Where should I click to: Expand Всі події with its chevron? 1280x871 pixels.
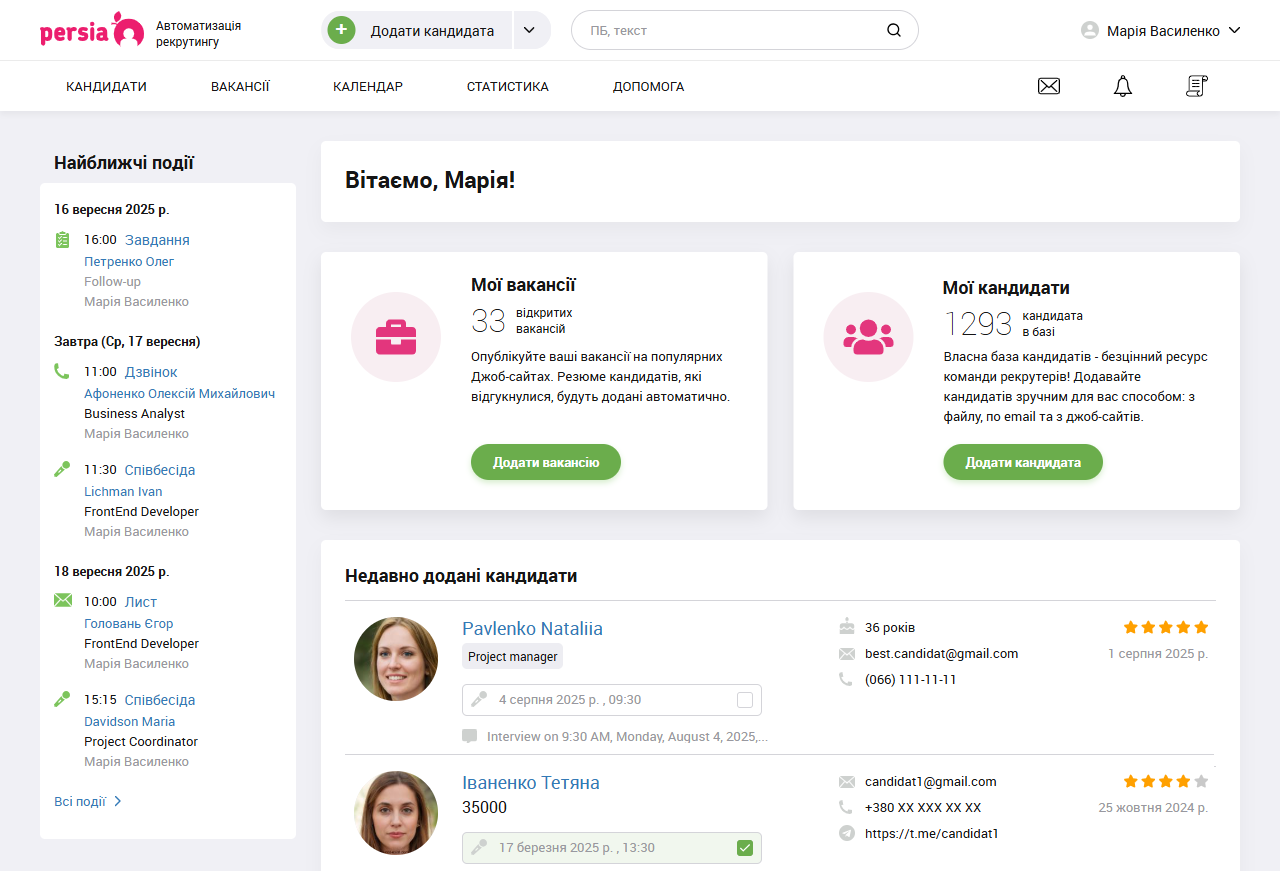(118, 801)
